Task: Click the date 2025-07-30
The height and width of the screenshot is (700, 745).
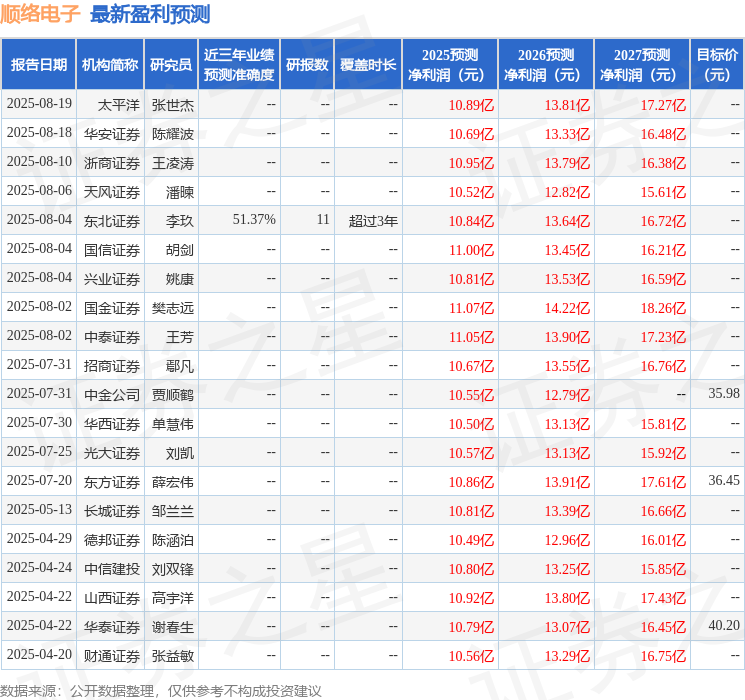Action: point(39,422)
